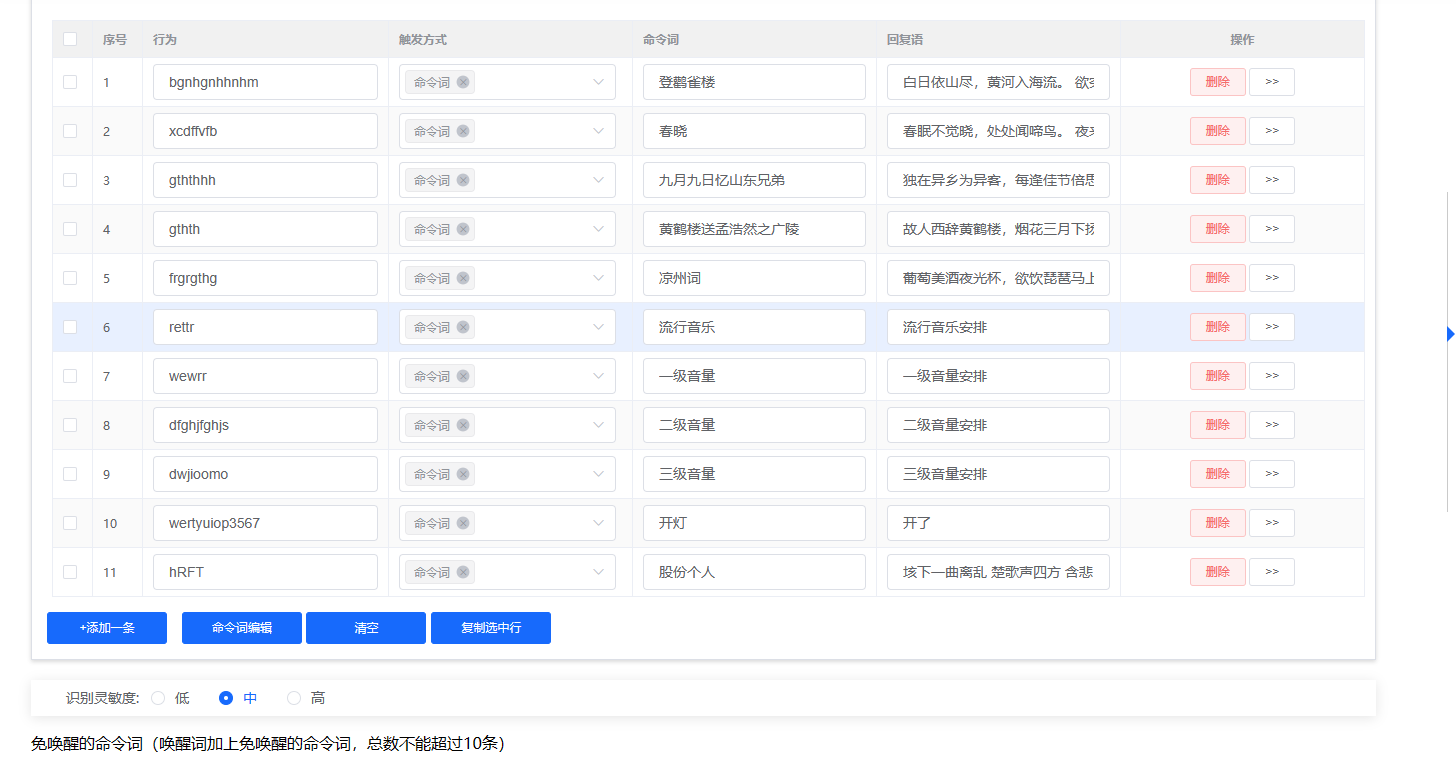
Task: Click the blue arrow at right edge
Action: coord(1451,334)
